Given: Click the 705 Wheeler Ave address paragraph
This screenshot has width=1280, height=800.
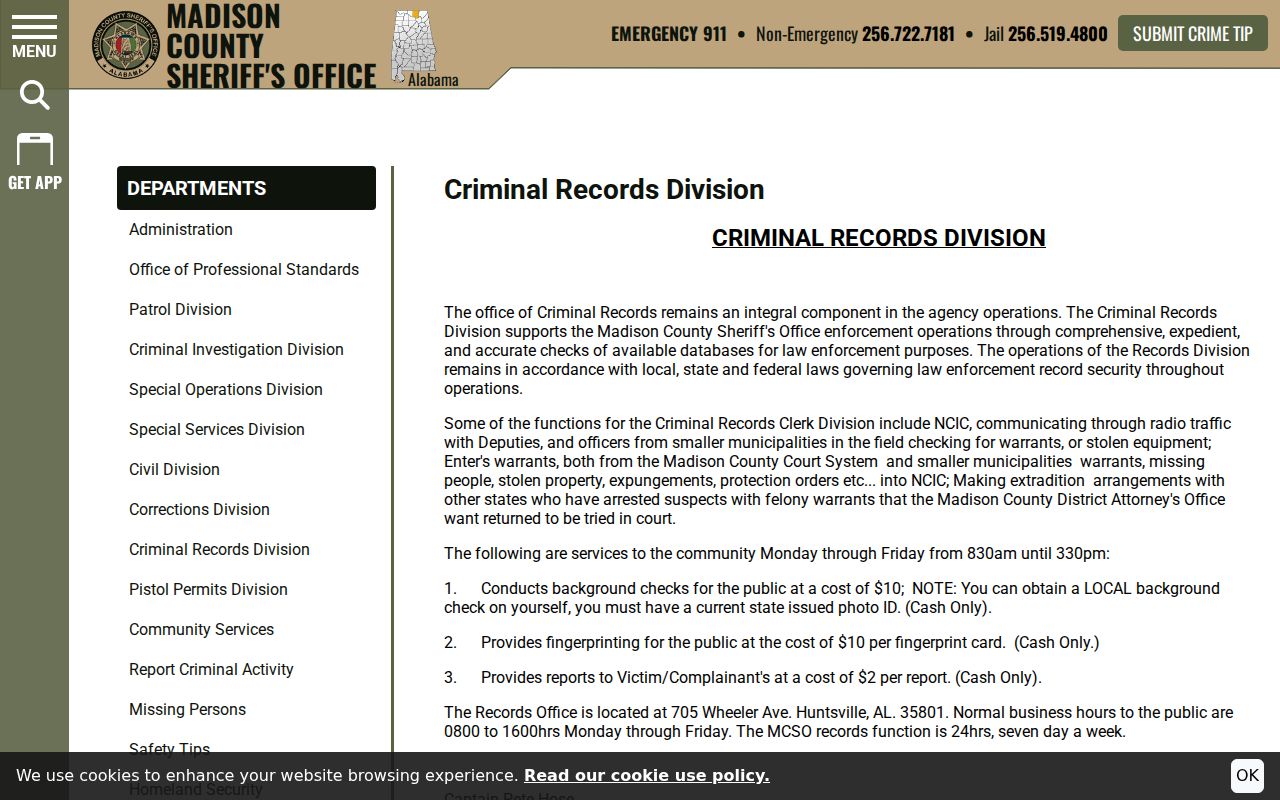Looking at the screenshot, I should pos(839,722).
